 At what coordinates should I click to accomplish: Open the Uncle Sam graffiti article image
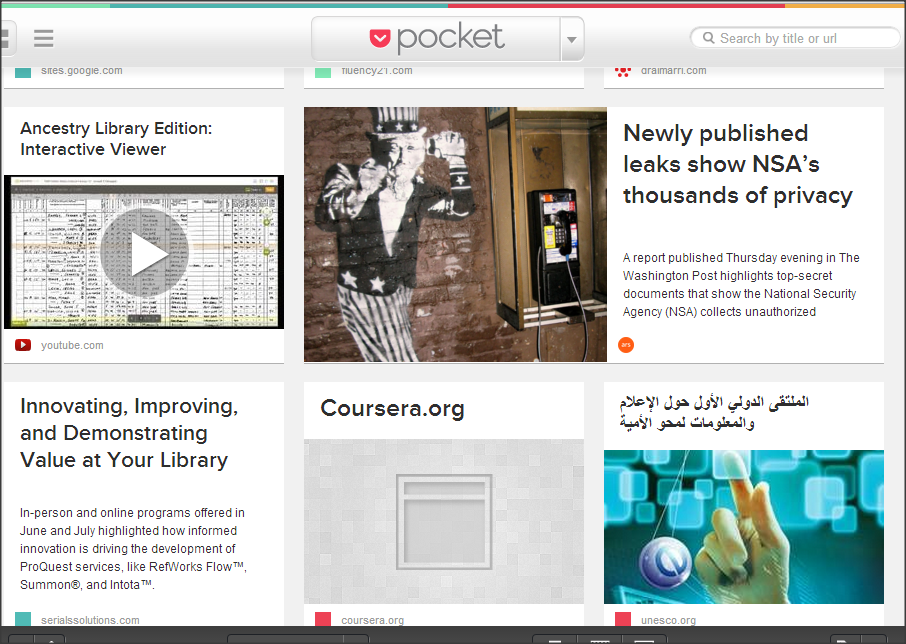tap(455, 234)
